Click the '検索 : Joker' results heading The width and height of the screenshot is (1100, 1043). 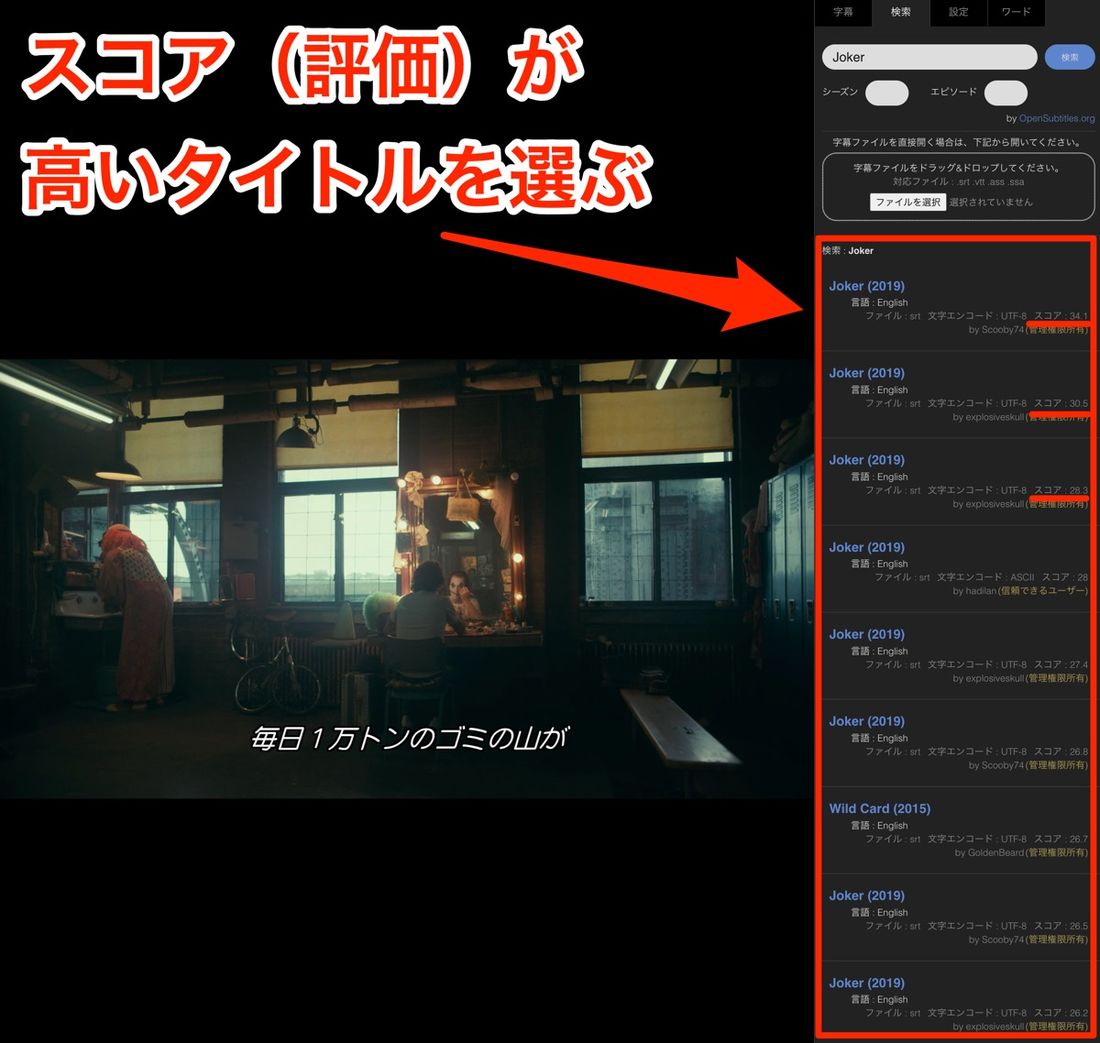pyautogui.click(x=847, y=250)
